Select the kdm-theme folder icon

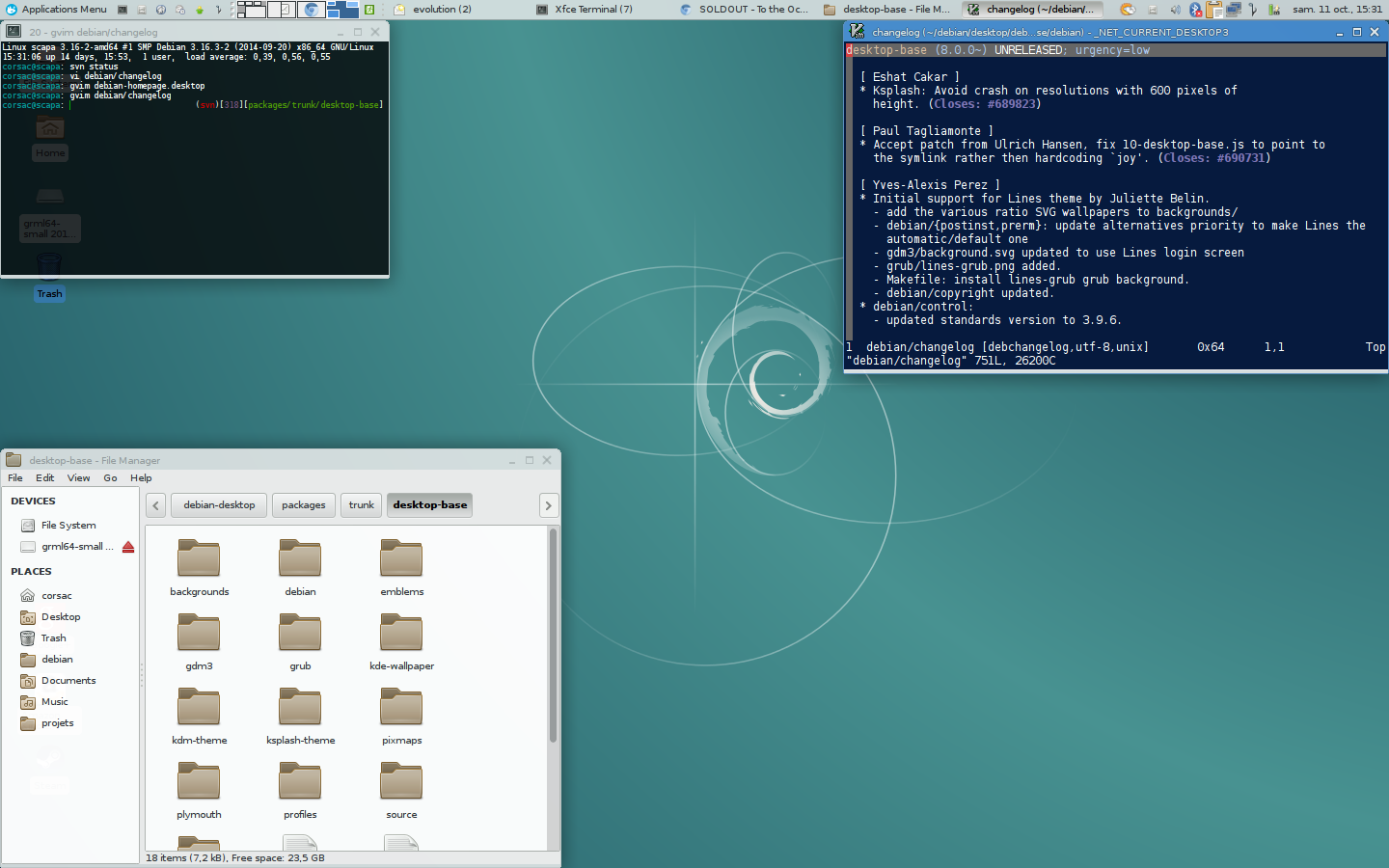tap(199, 707)
